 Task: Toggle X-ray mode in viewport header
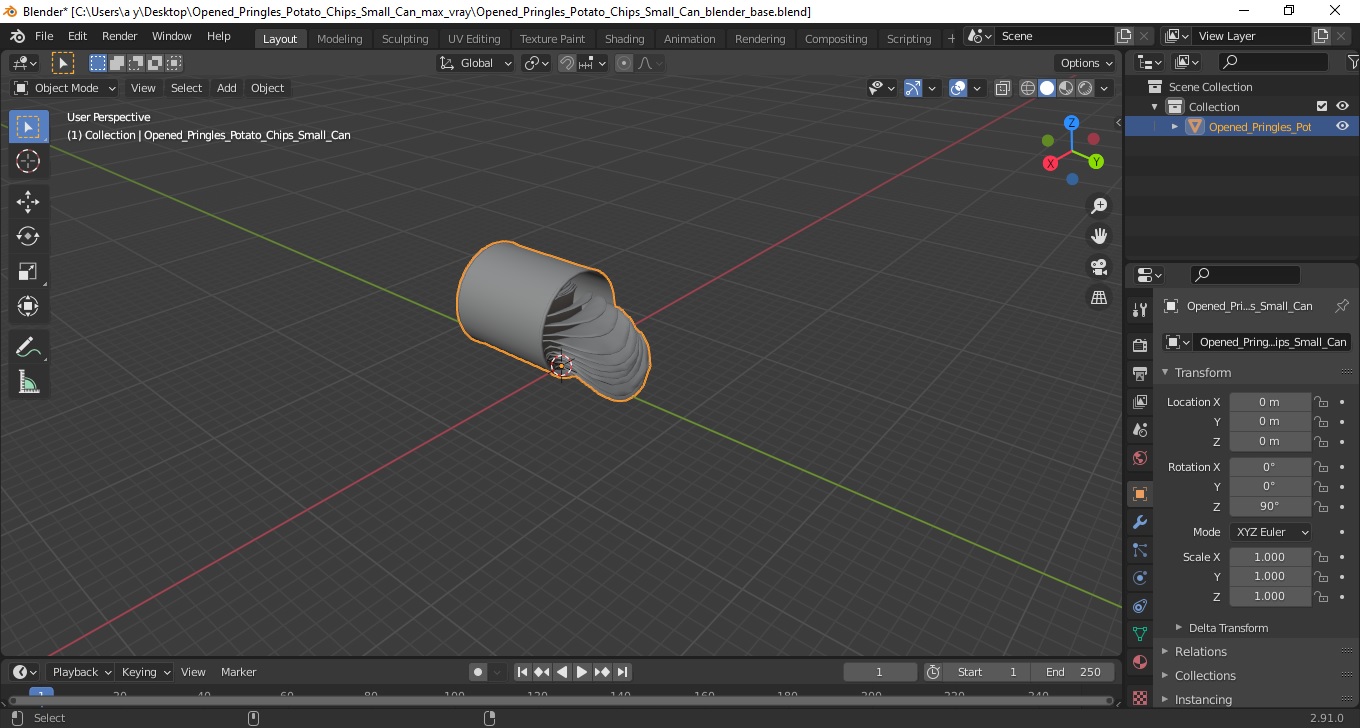coord(1003,88)
